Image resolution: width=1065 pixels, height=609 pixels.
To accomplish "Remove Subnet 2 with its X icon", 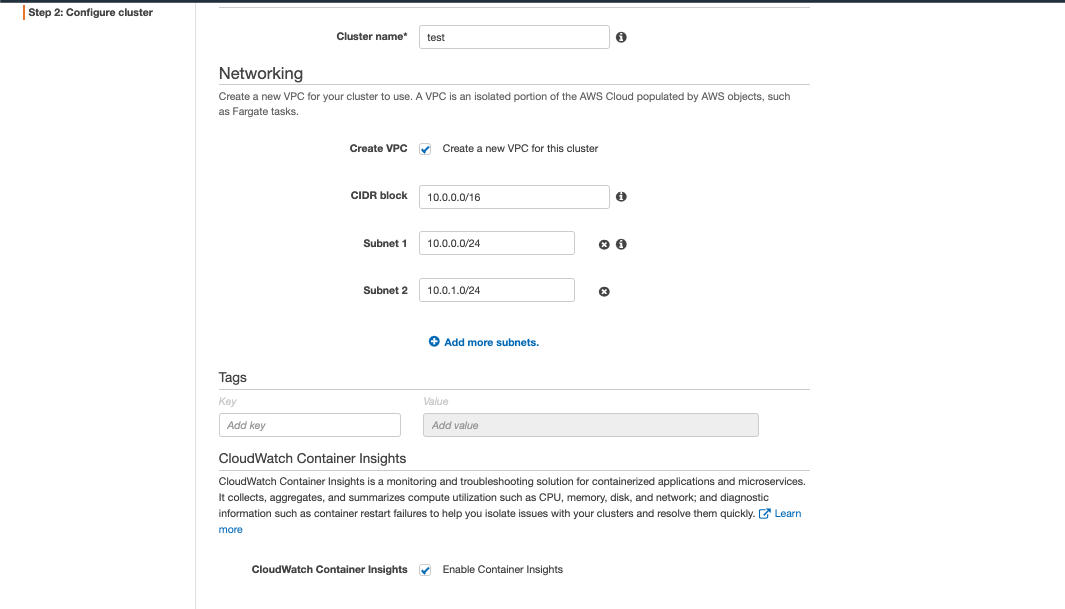I will 604,292.
